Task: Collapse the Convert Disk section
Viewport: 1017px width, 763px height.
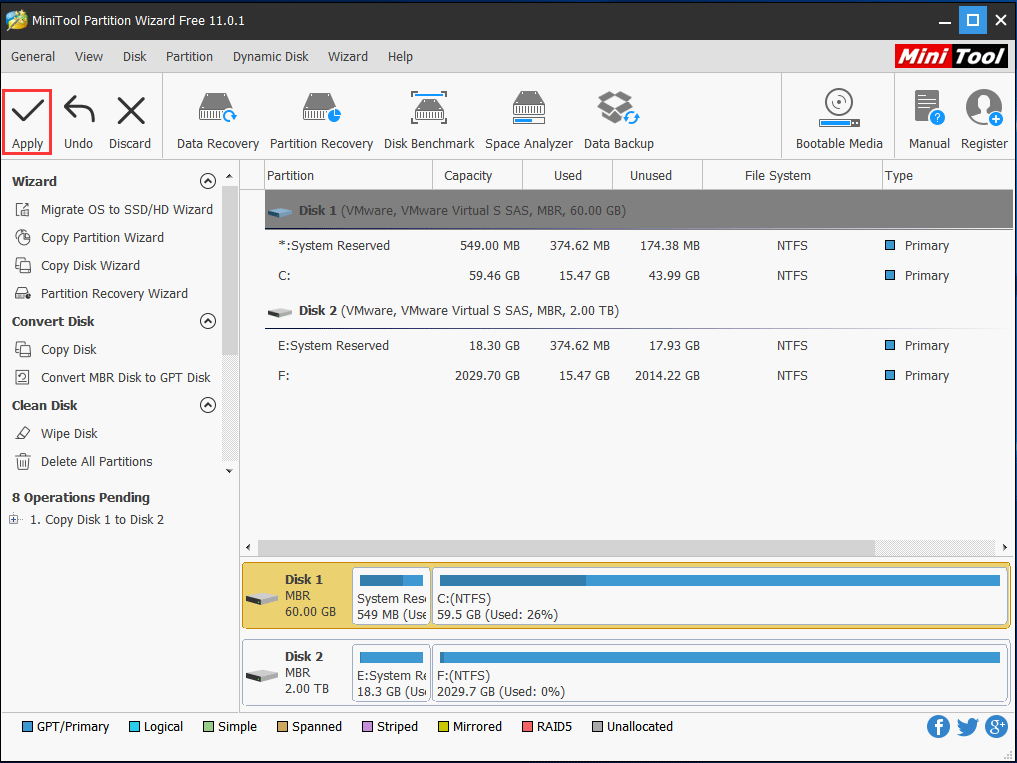Action: (x=208, y=321)
